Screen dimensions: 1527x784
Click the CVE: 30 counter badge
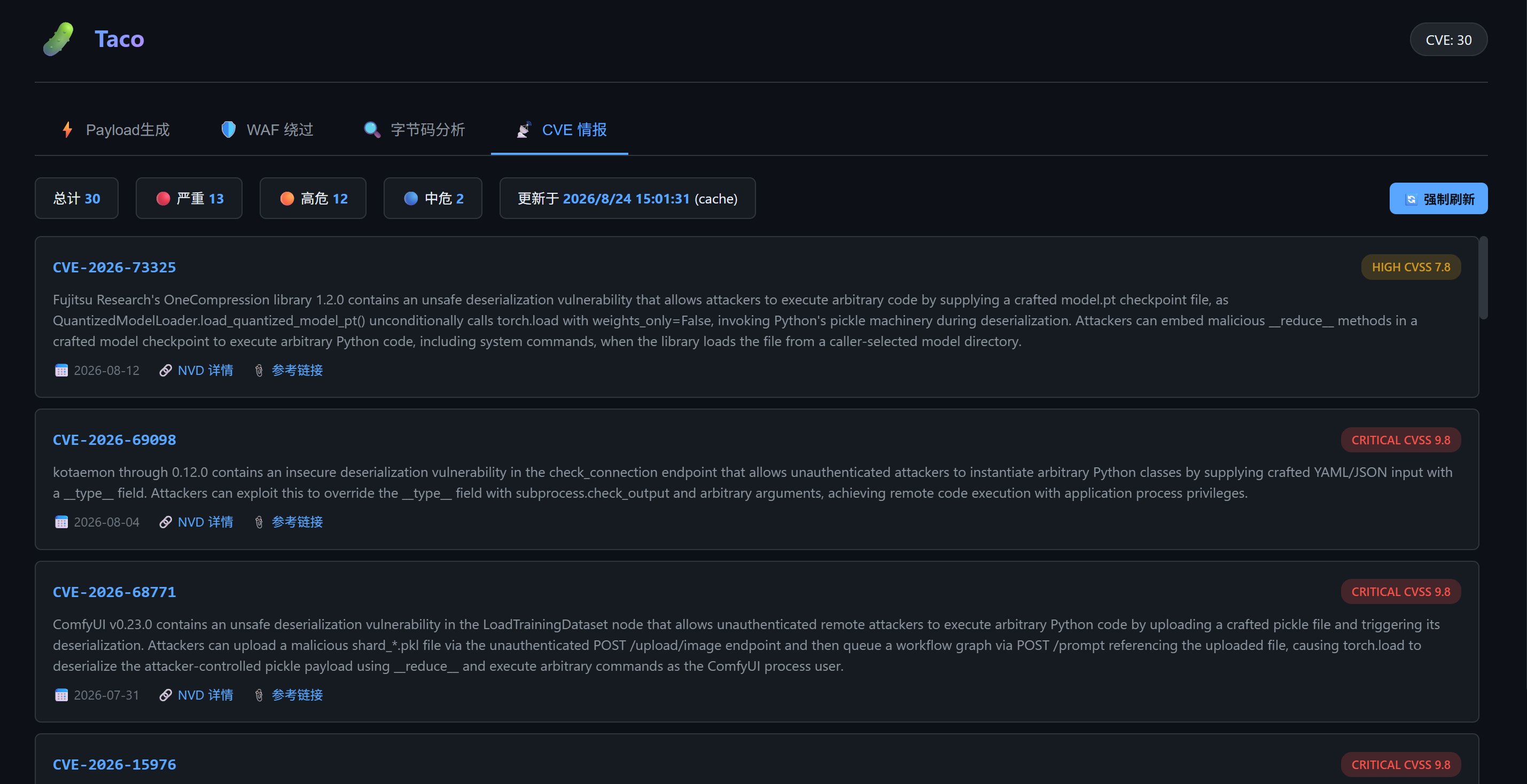(1448, 40)
